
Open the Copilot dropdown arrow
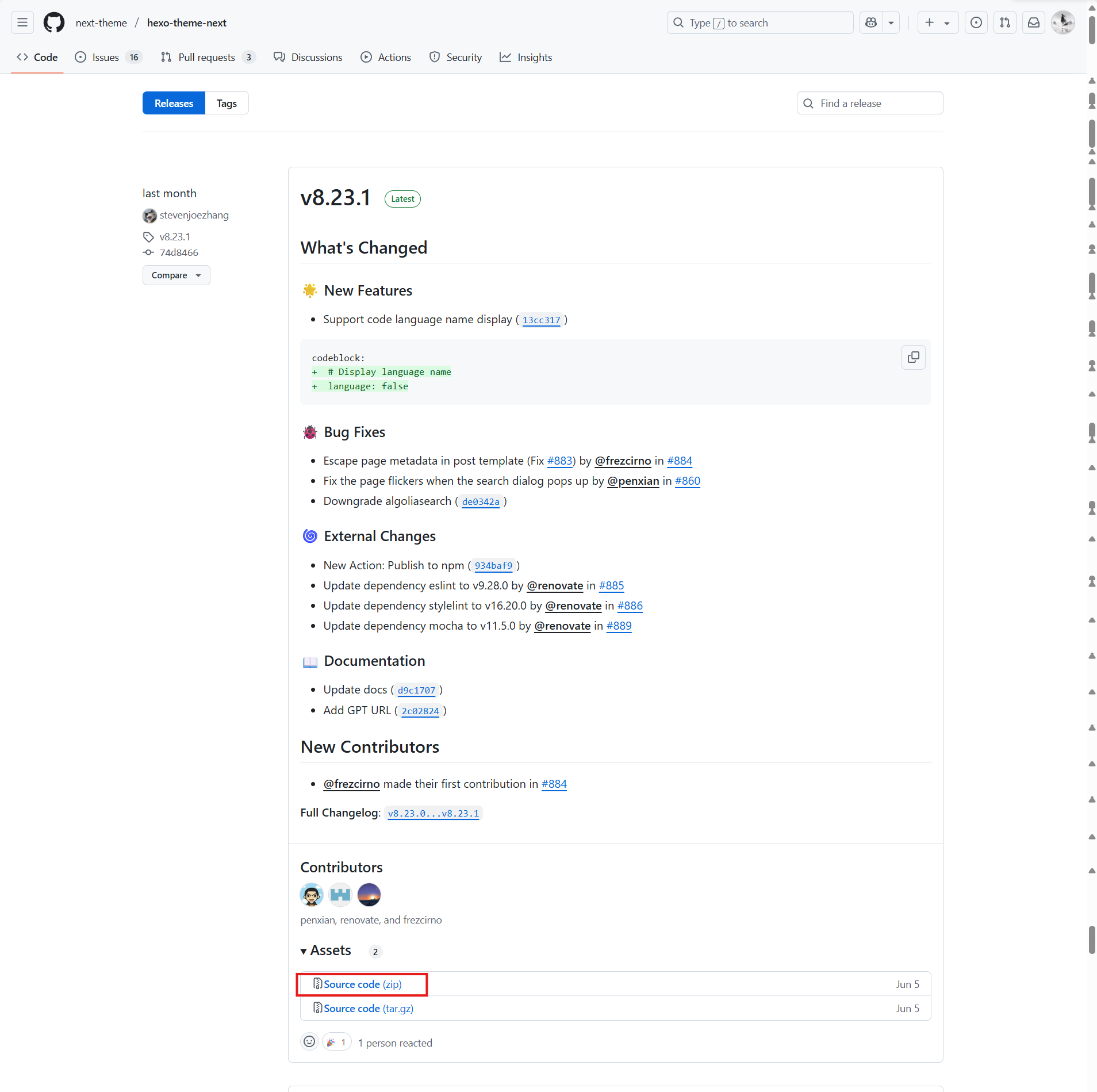[x=891, y=23]
